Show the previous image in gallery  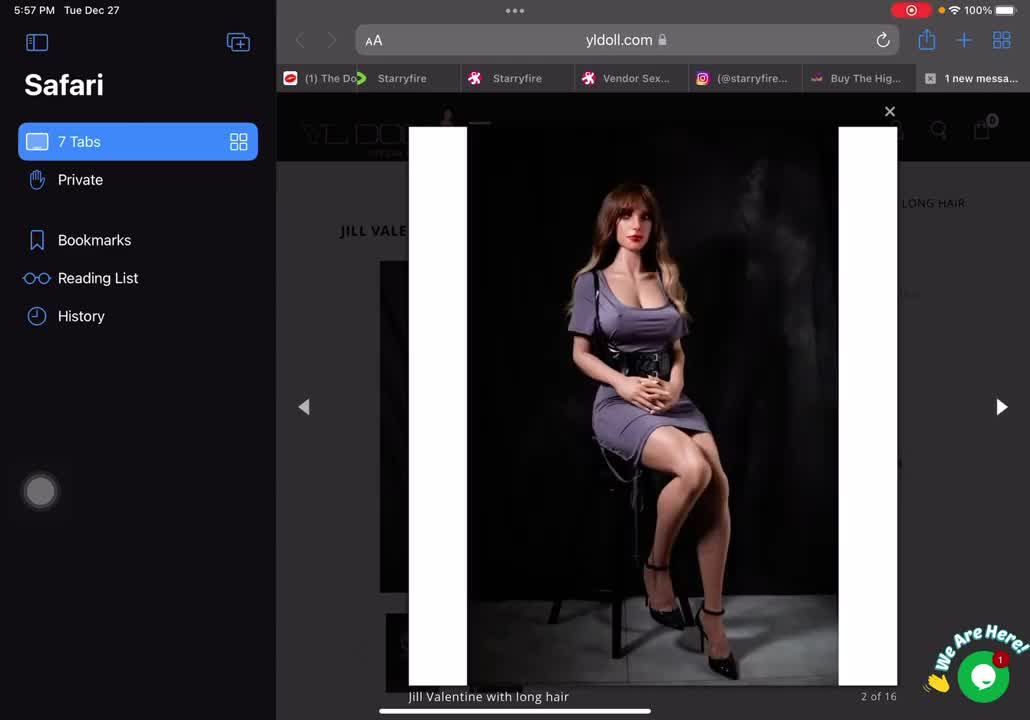304,407
